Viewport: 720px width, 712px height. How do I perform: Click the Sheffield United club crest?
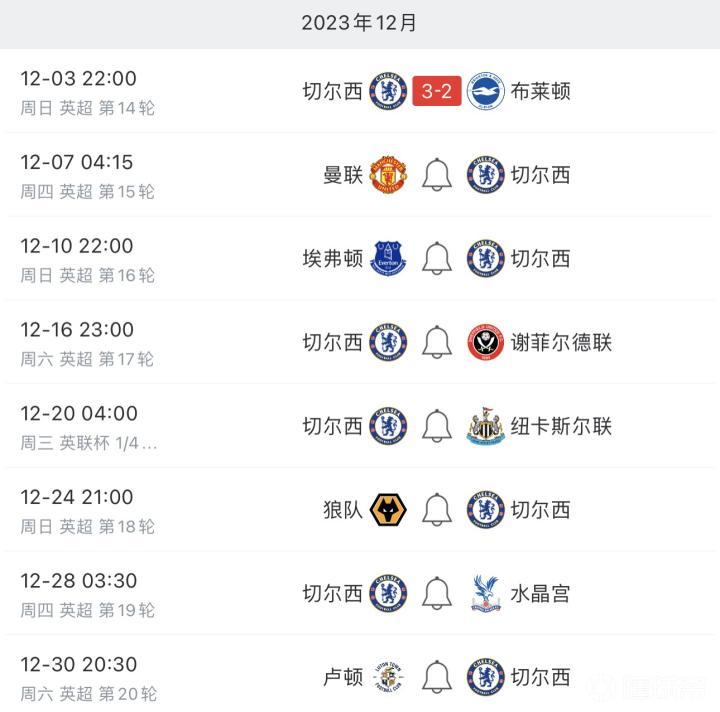pos(486,343)
